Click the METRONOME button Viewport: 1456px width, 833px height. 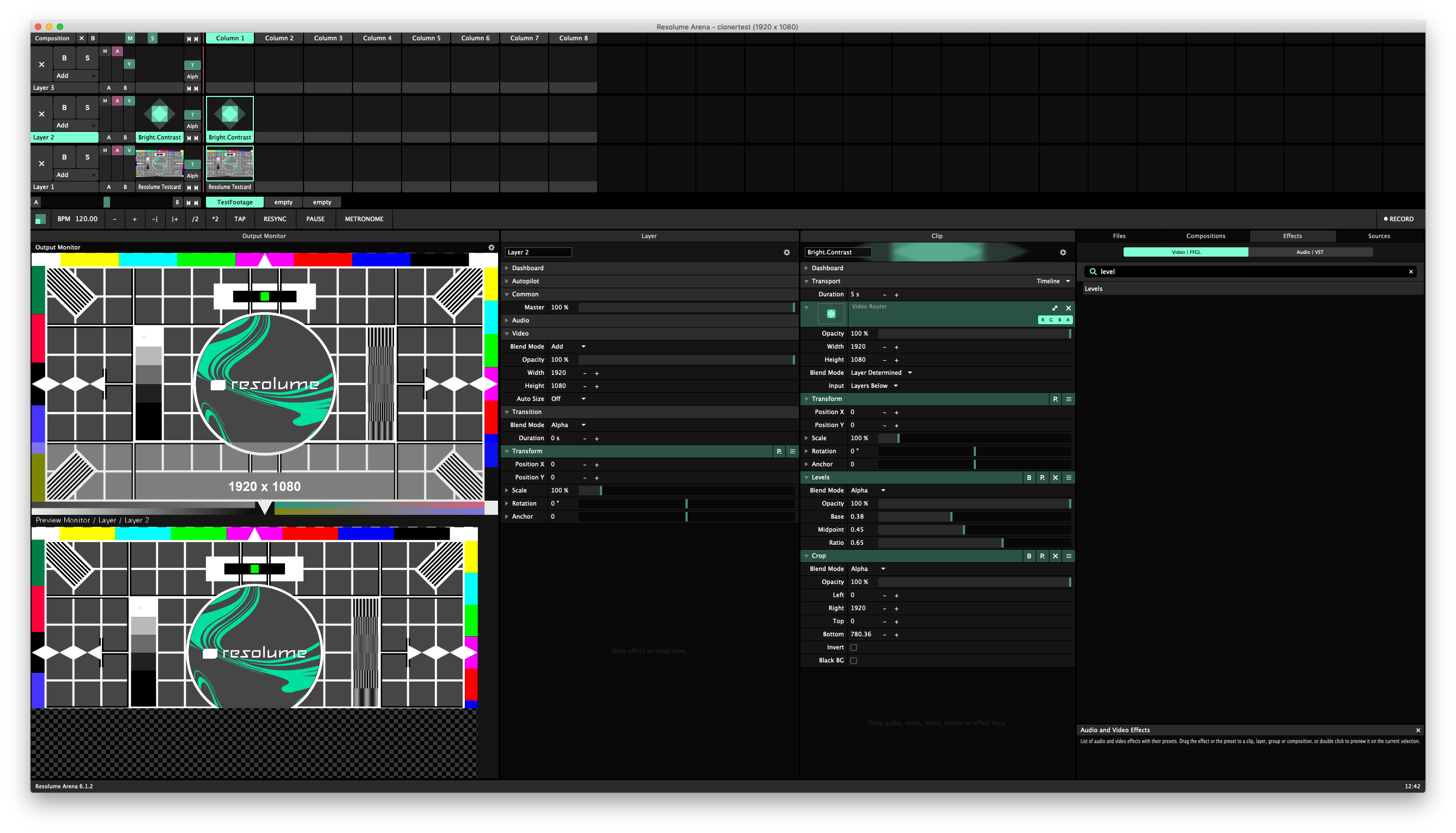tap(364, 218)
